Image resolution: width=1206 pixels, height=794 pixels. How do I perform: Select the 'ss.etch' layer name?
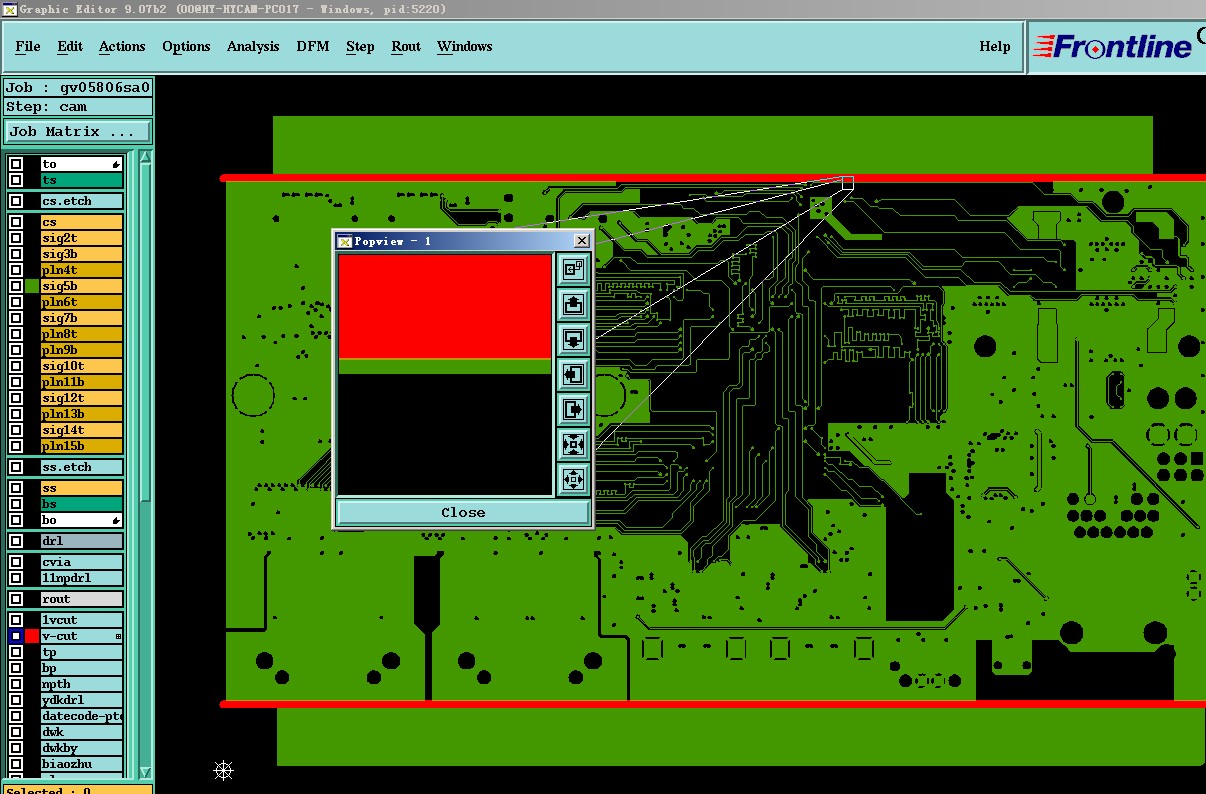(82, 467)
